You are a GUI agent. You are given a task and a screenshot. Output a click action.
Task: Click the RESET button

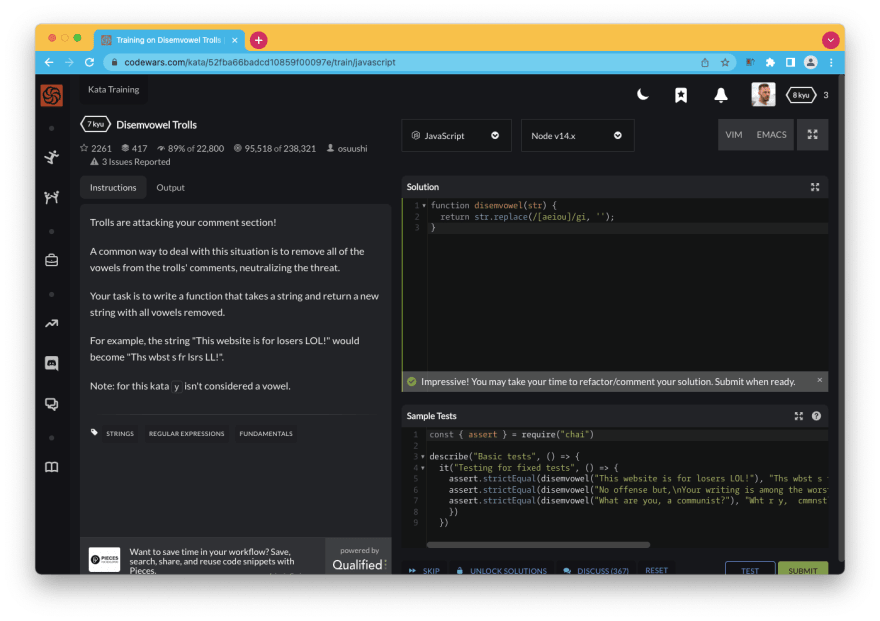tap(656, 570)
